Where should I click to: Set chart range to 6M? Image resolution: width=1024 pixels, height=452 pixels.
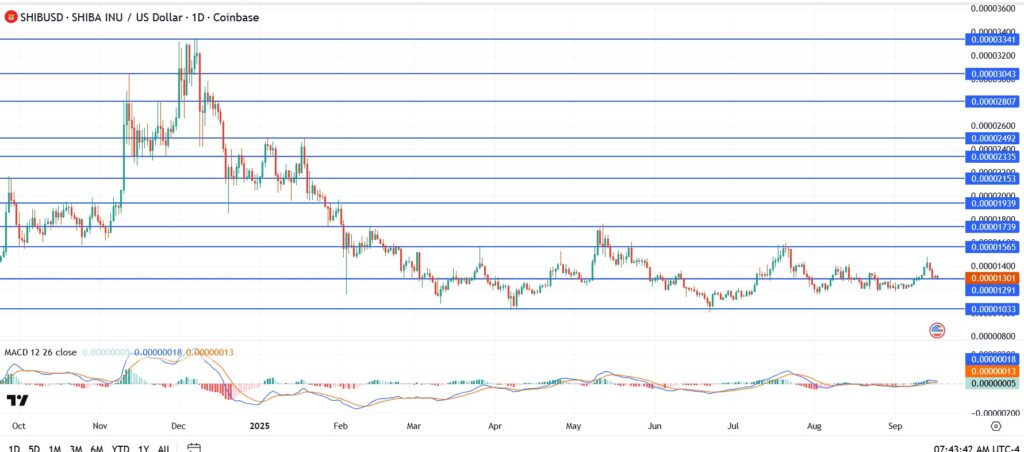click(97, 448)
